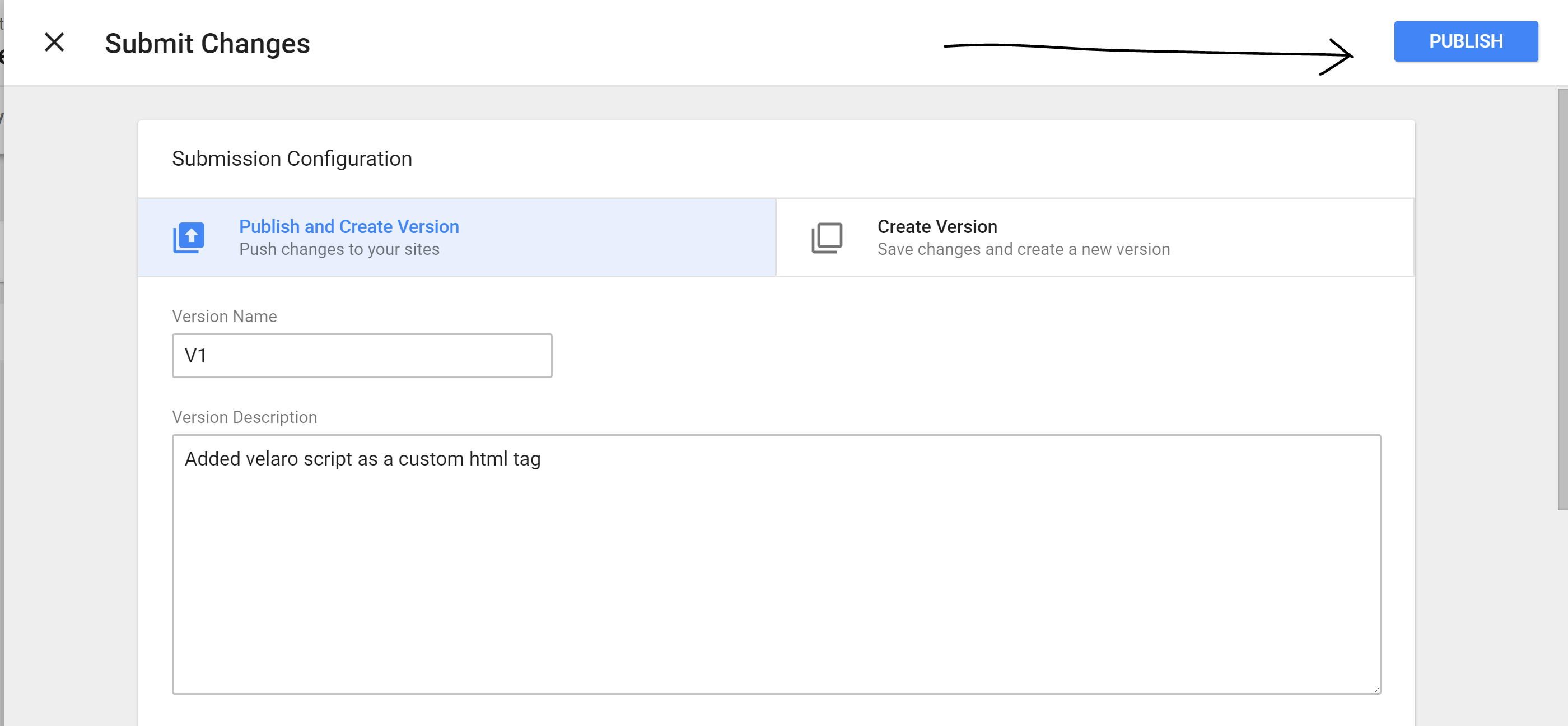The height and width of the screenshot is (726, 1568).
Task: Click the Version Name label
Action: pyautogui.click(x=224, y=316)
